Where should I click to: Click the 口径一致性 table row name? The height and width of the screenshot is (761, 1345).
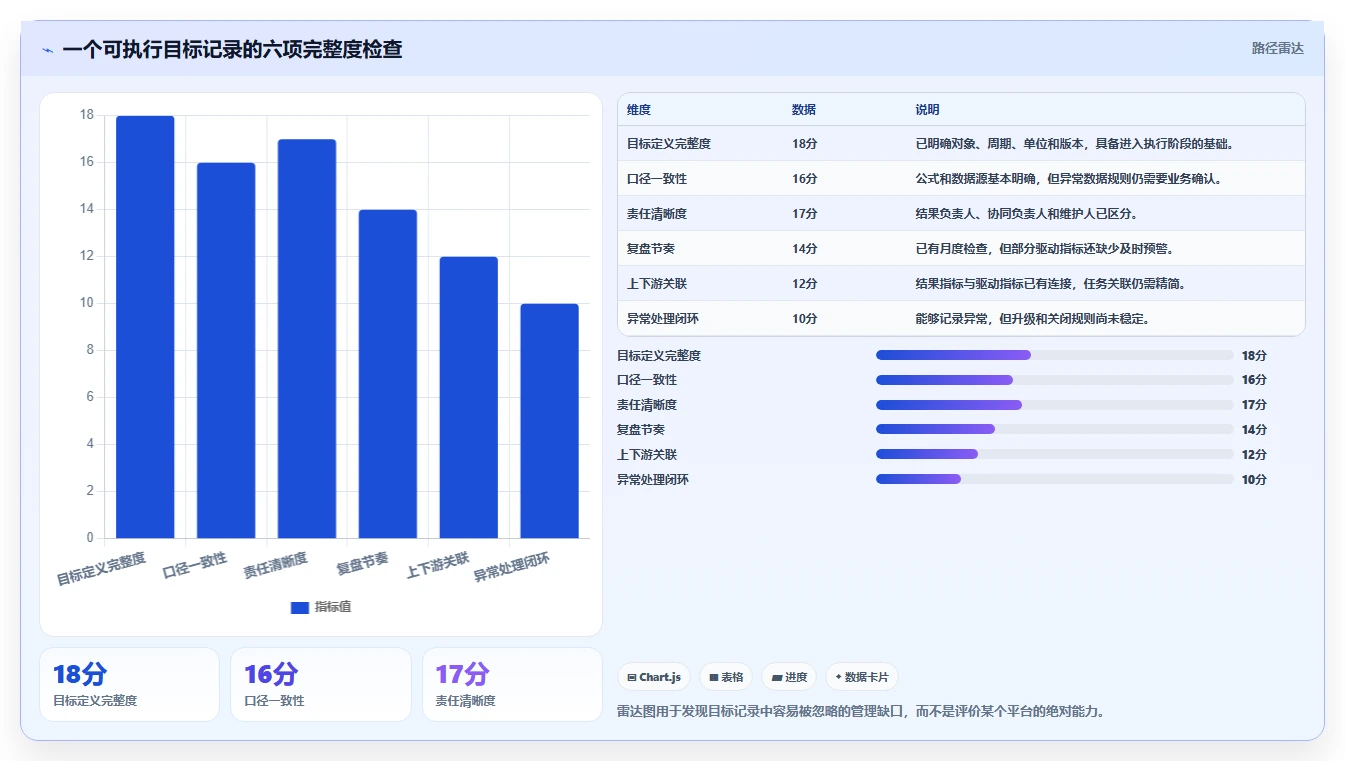click(657, 179)
